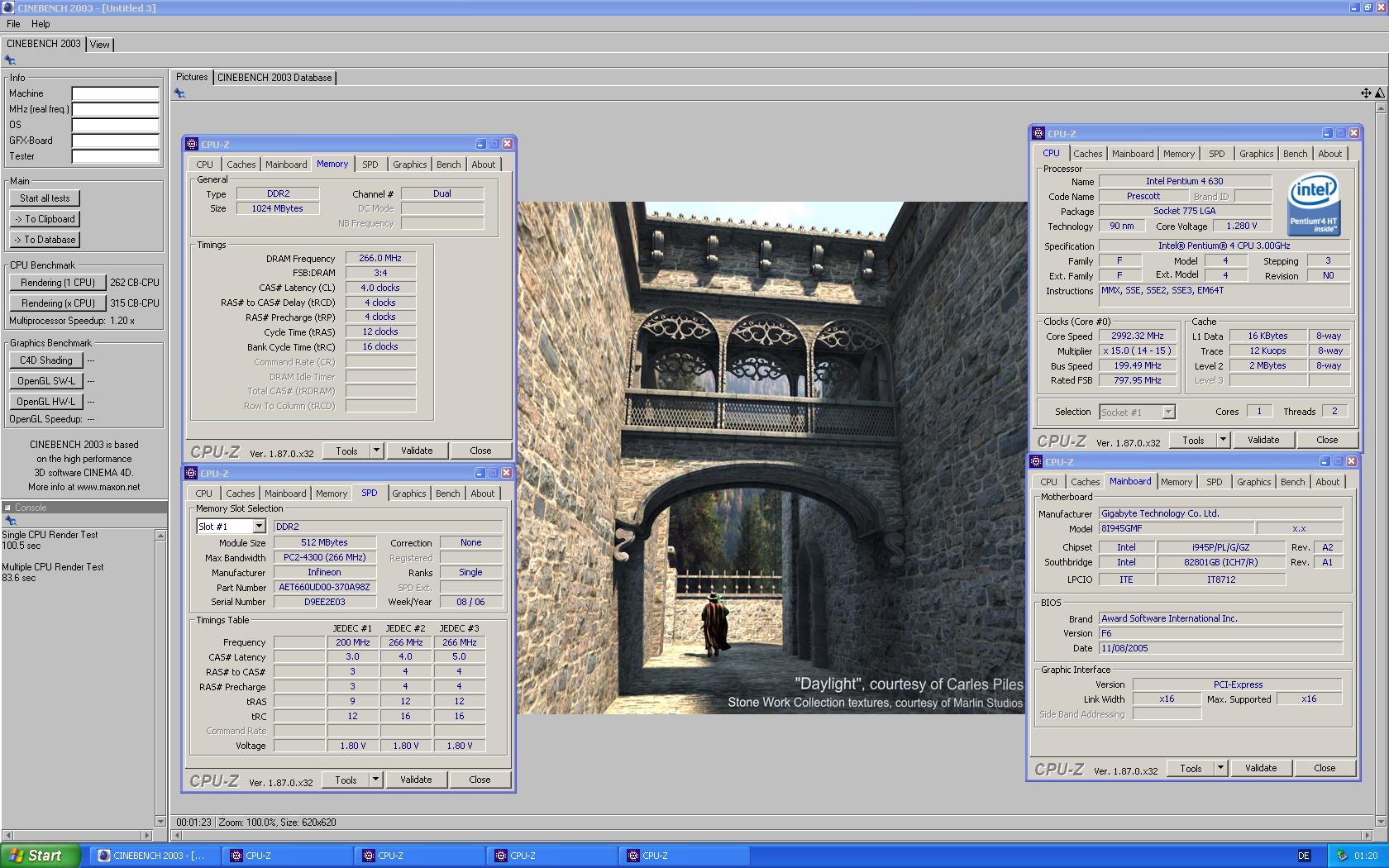The height and width of the screenshot is (868, 1389).
Task: Click the pin icon below Pictures tab
Action: point(179,93)
